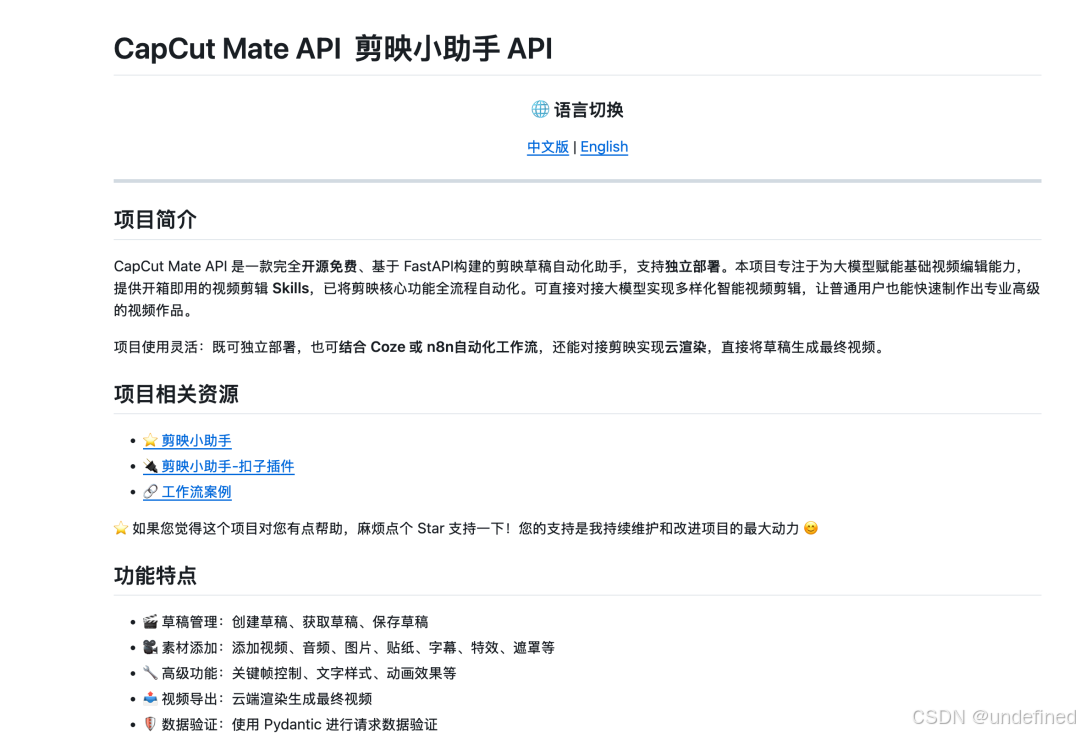Click the chain link emoji before 工作流案例

tap(150, 492)
